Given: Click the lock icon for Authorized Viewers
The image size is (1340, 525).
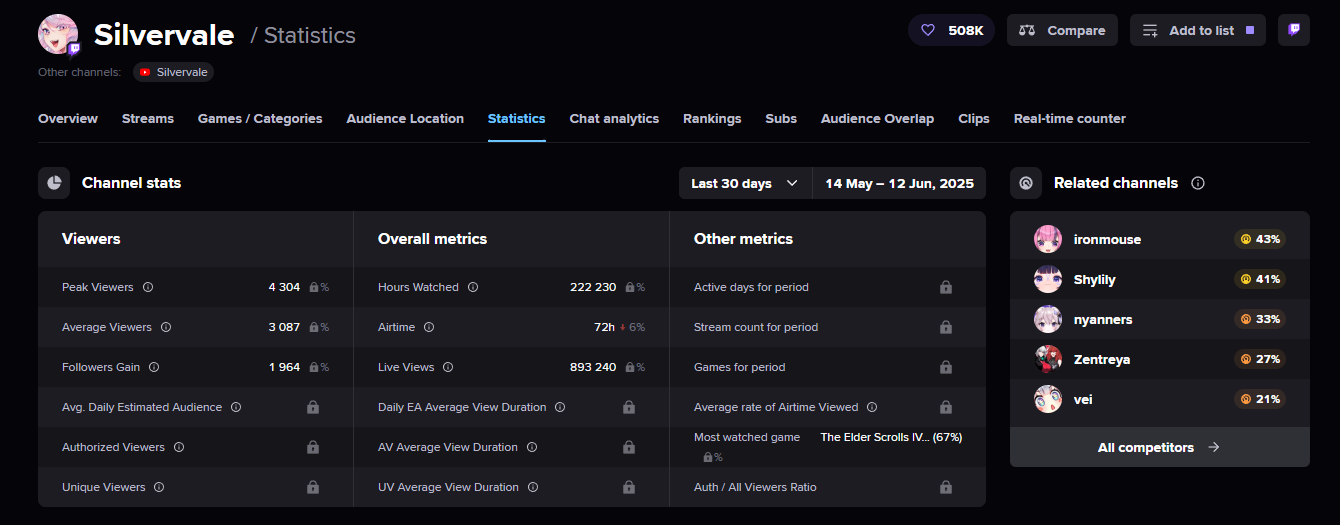Looking at the screenshot, I should pyautogui.click(x=313, y=447).
